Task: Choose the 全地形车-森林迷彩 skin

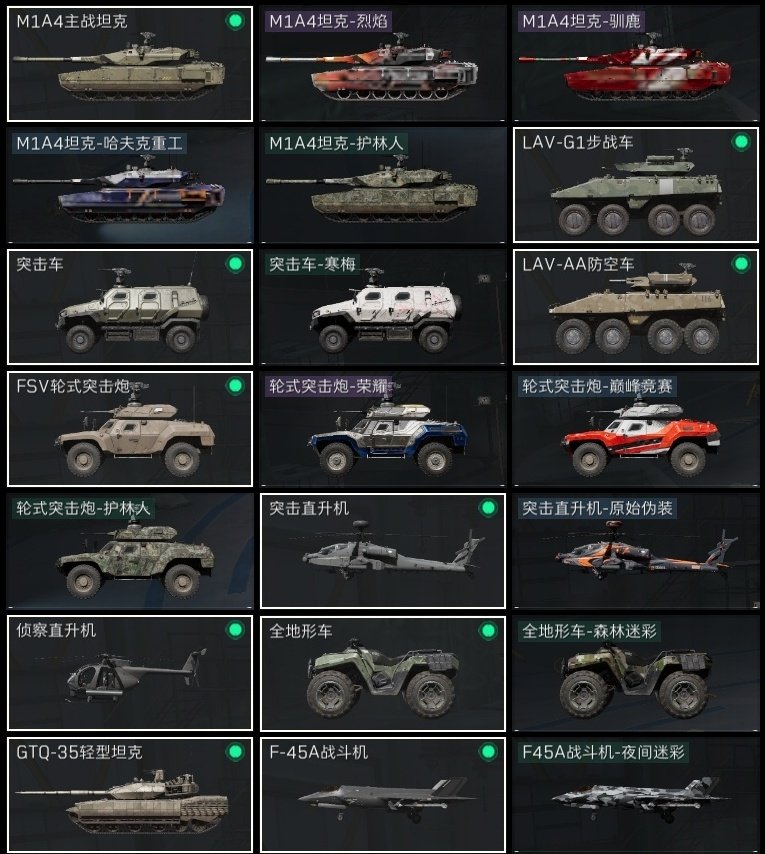Action: (635, 673)
